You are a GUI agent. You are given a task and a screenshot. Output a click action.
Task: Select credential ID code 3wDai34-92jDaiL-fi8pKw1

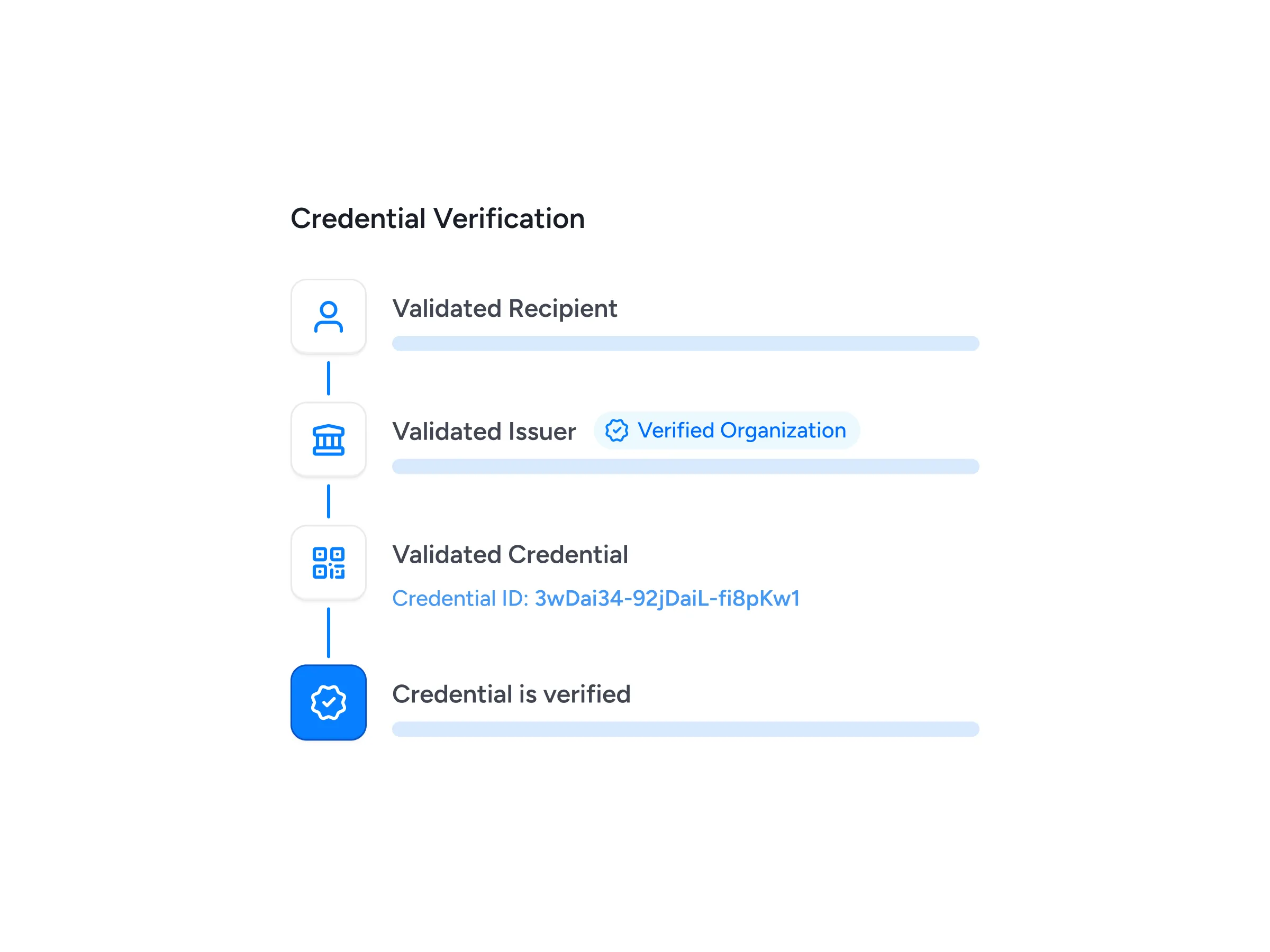point(667,599)
